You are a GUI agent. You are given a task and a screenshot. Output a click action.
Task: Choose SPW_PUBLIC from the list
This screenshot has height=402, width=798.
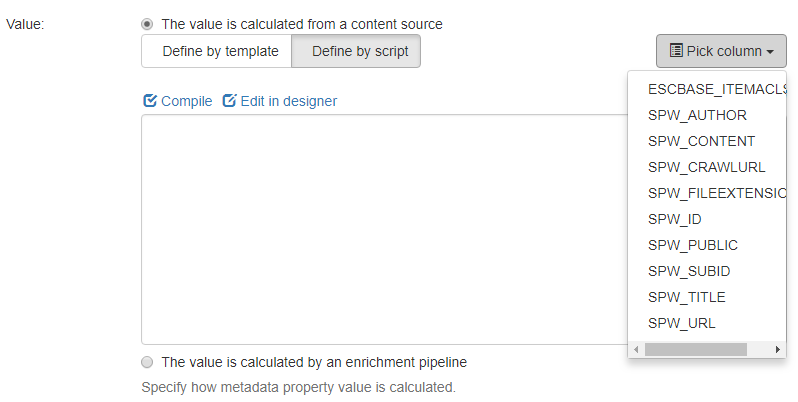[693, 245]
